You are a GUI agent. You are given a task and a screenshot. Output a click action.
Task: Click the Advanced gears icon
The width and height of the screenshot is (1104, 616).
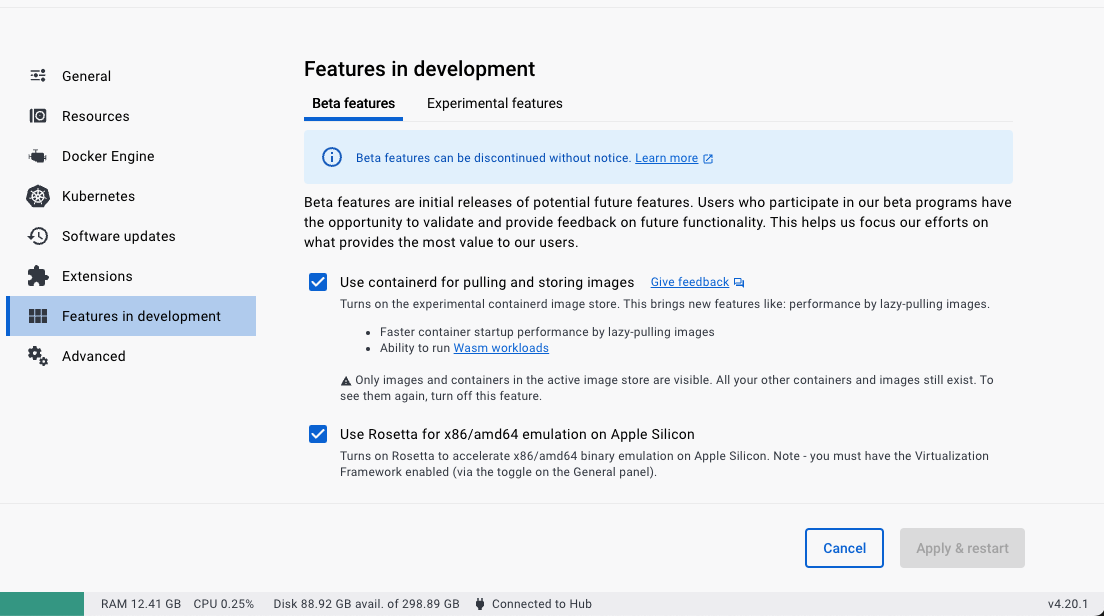tap(38, 356)
